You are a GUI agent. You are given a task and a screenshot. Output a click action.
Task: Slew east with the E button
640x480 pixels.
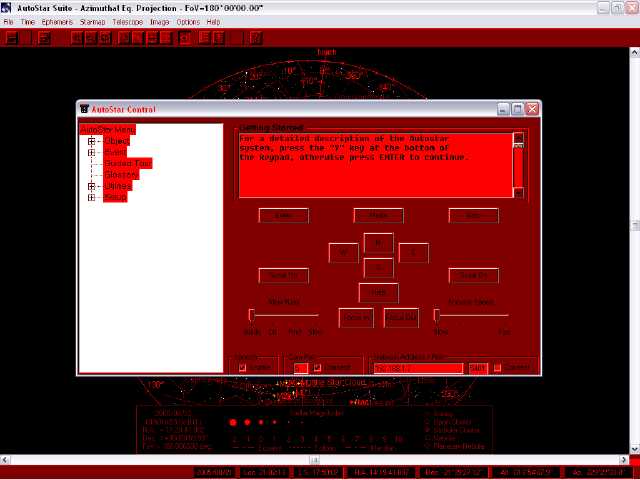tap(413, 253)
